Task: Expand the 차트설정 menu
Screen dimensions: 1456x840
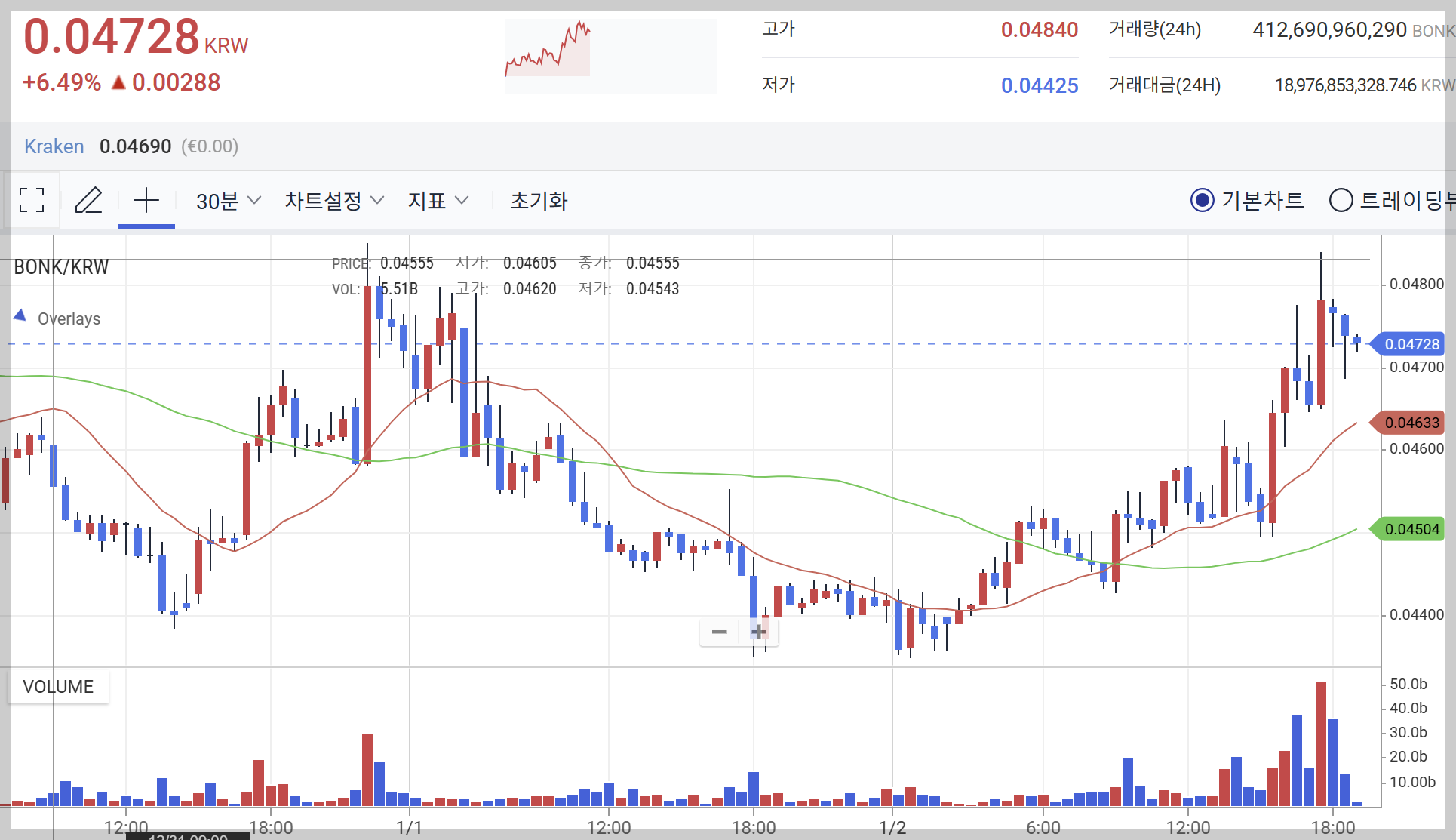Action: (x=334, y=201)
